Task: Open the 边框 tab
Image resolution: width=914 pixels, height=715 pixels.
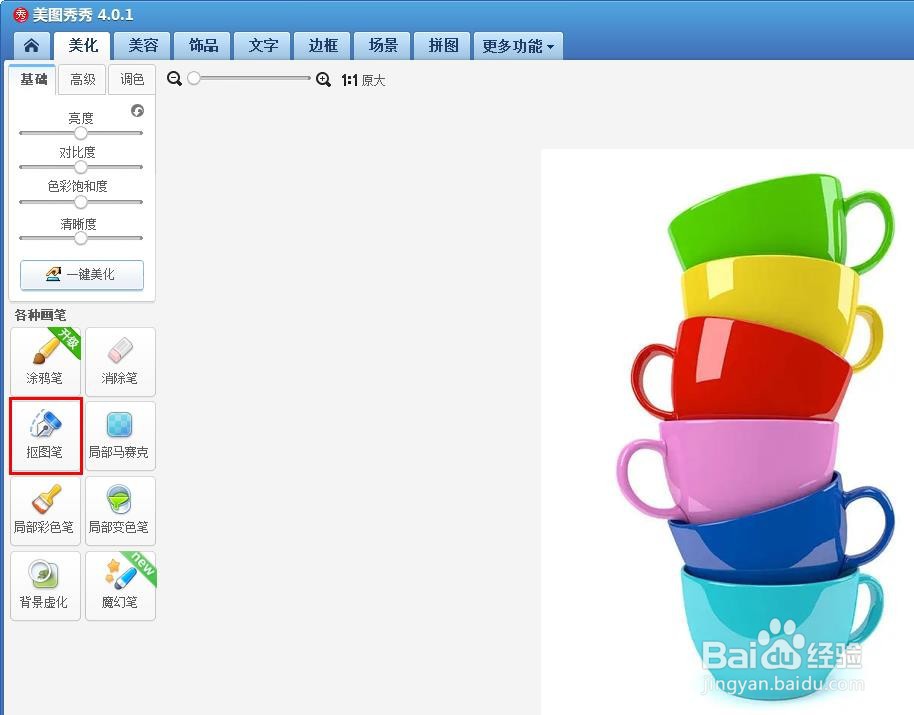Action: tap(323, 45)
